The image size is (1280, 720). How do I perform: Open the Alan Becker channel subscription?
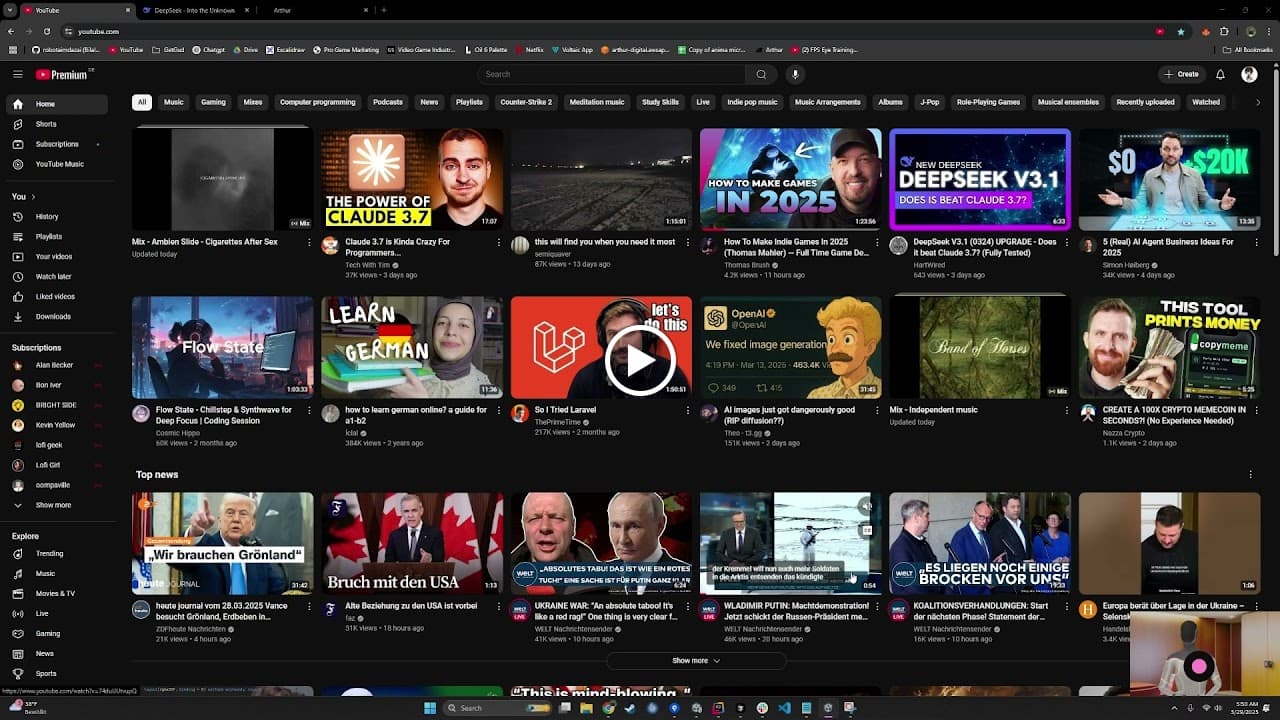(x=54, y=366)
